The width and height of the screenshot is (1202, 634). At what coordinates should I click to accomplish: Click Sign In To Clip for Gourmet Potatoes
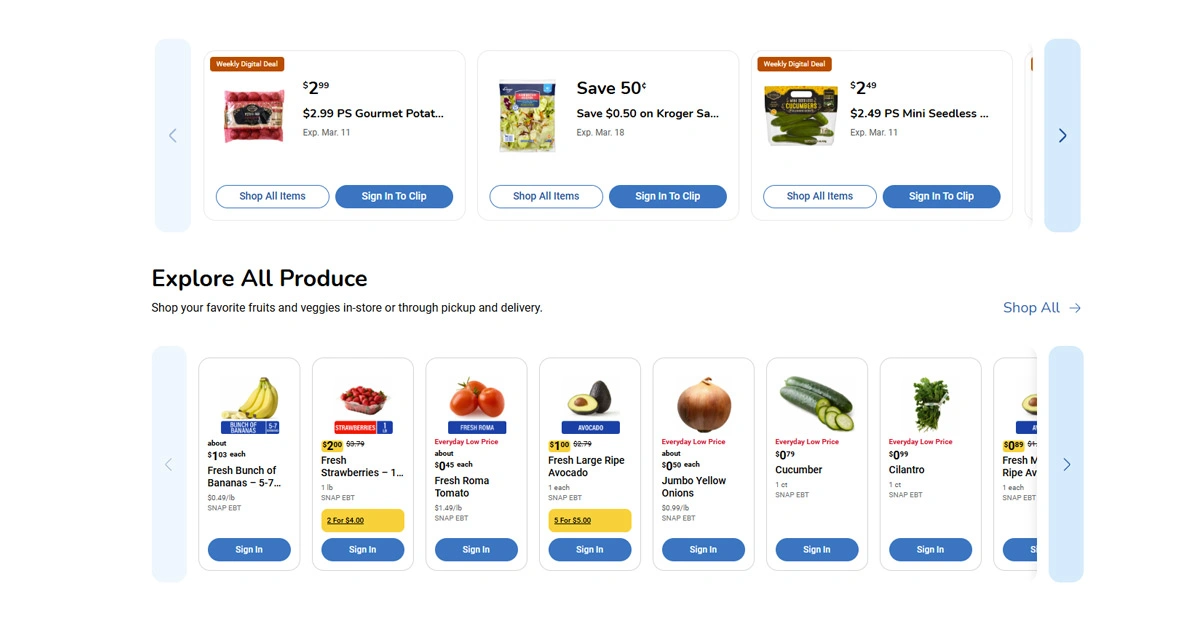(x=394, y=196)
